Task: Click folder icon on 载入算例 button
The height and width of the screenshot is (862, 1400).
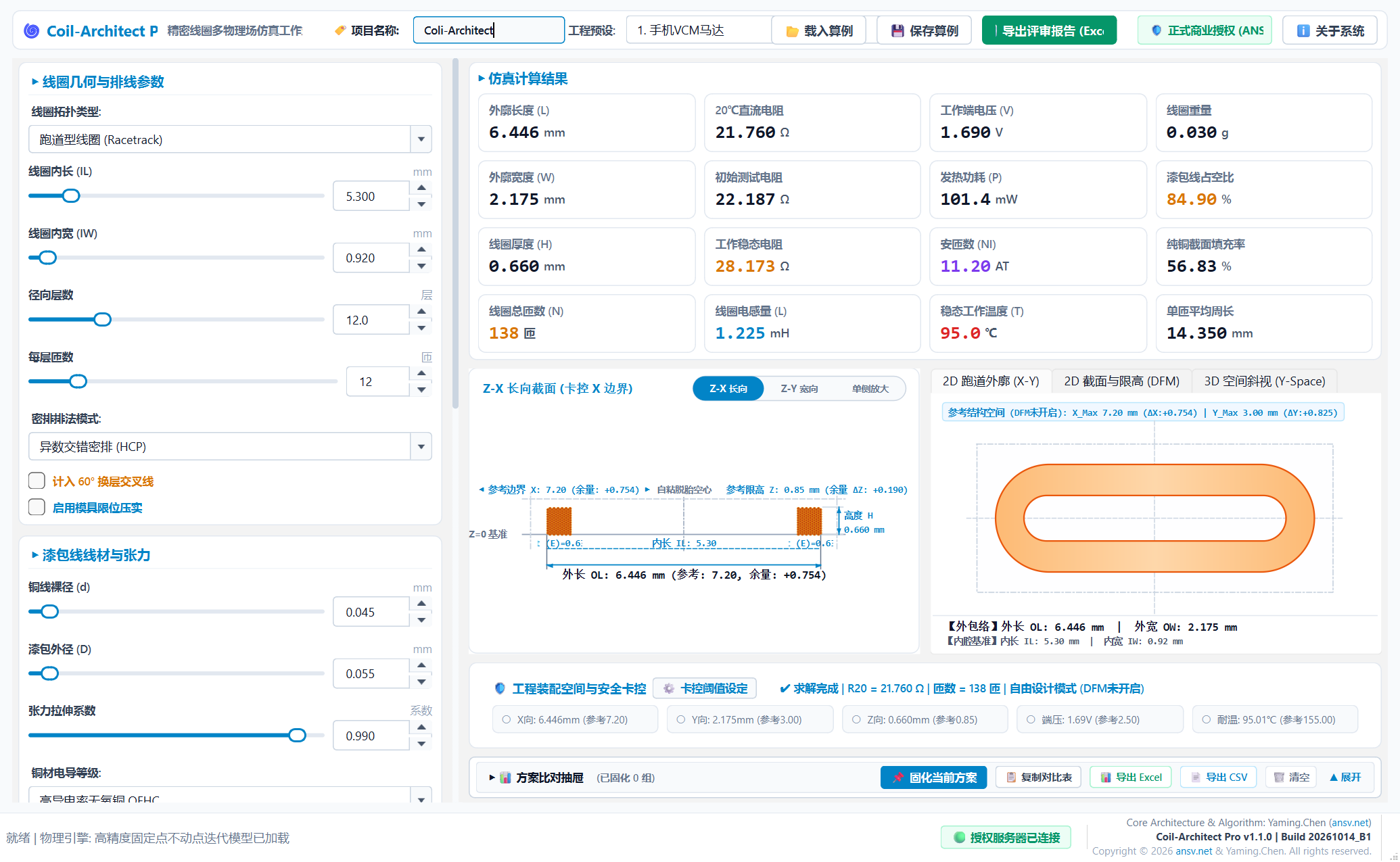Action: coord(792,31)
